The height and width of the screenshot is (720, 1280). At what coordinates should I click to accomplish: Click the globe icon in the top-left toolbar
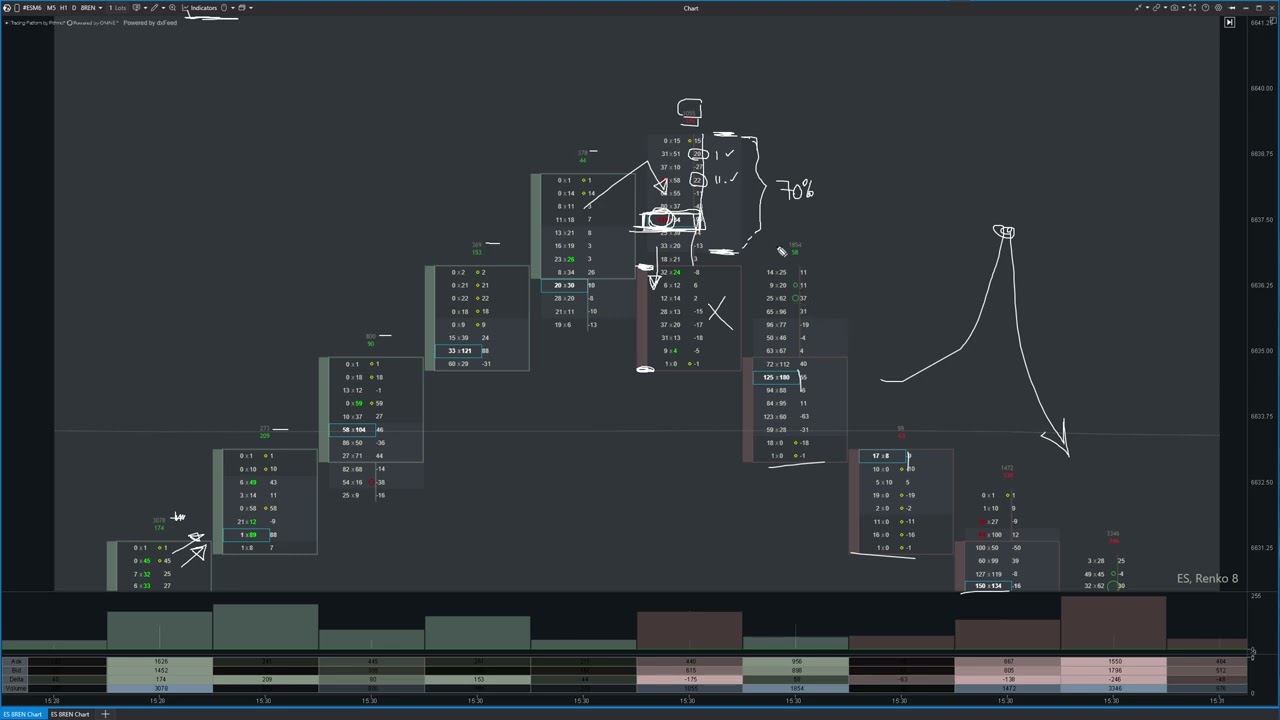8,8
